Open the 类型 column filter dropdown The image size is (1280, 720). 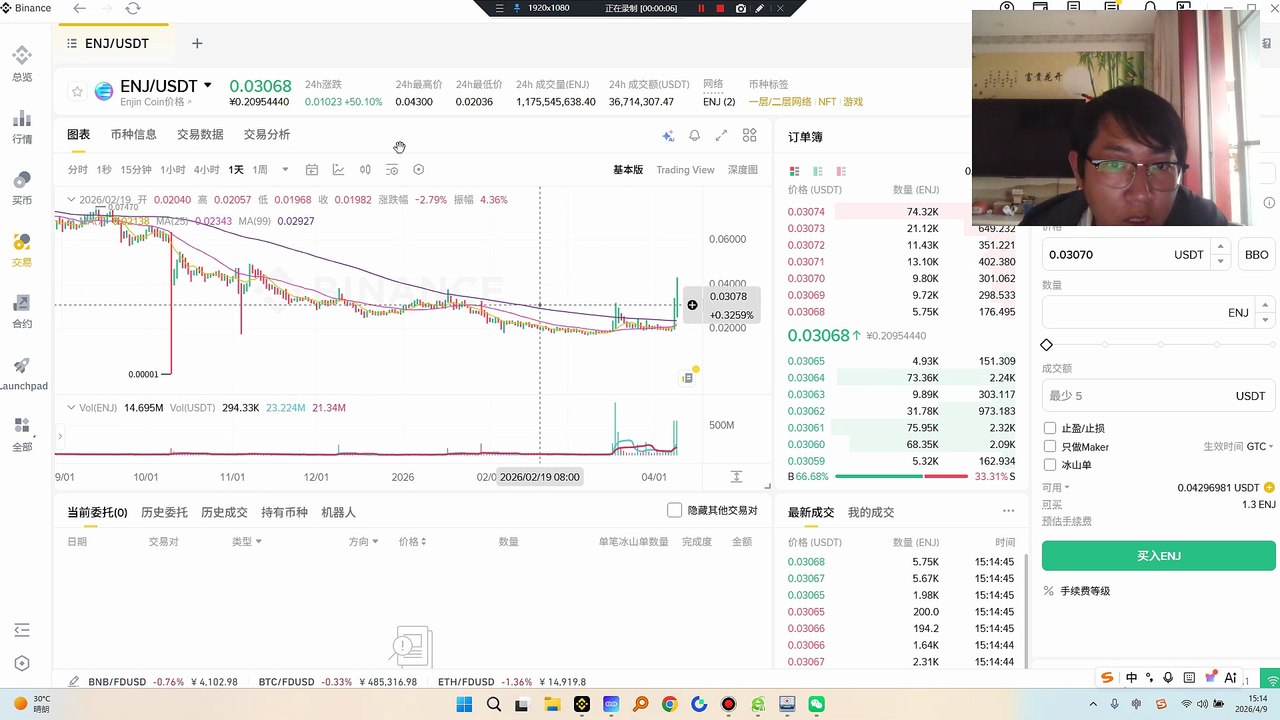pos(247,542)
